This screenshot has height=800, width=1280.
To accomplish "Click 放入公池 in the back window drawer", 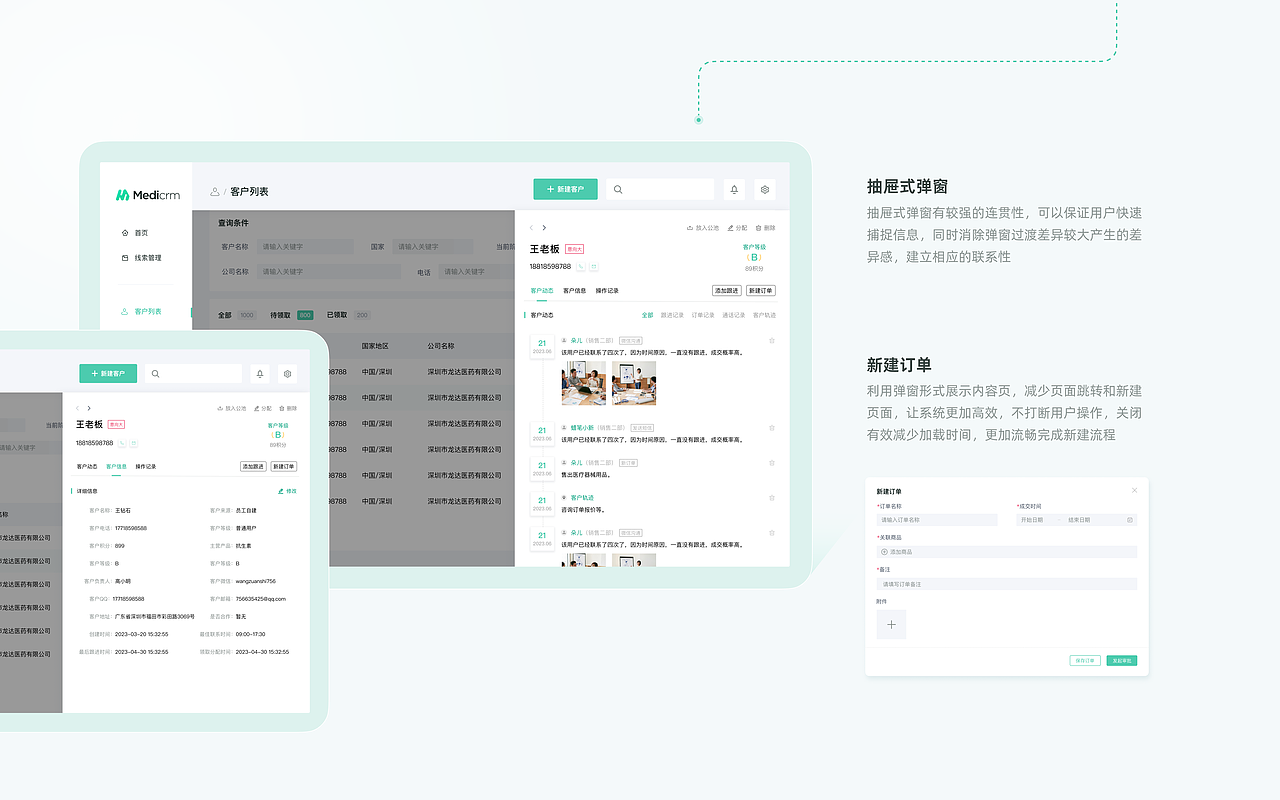I will pyautogui.click(x=703, y=228).
